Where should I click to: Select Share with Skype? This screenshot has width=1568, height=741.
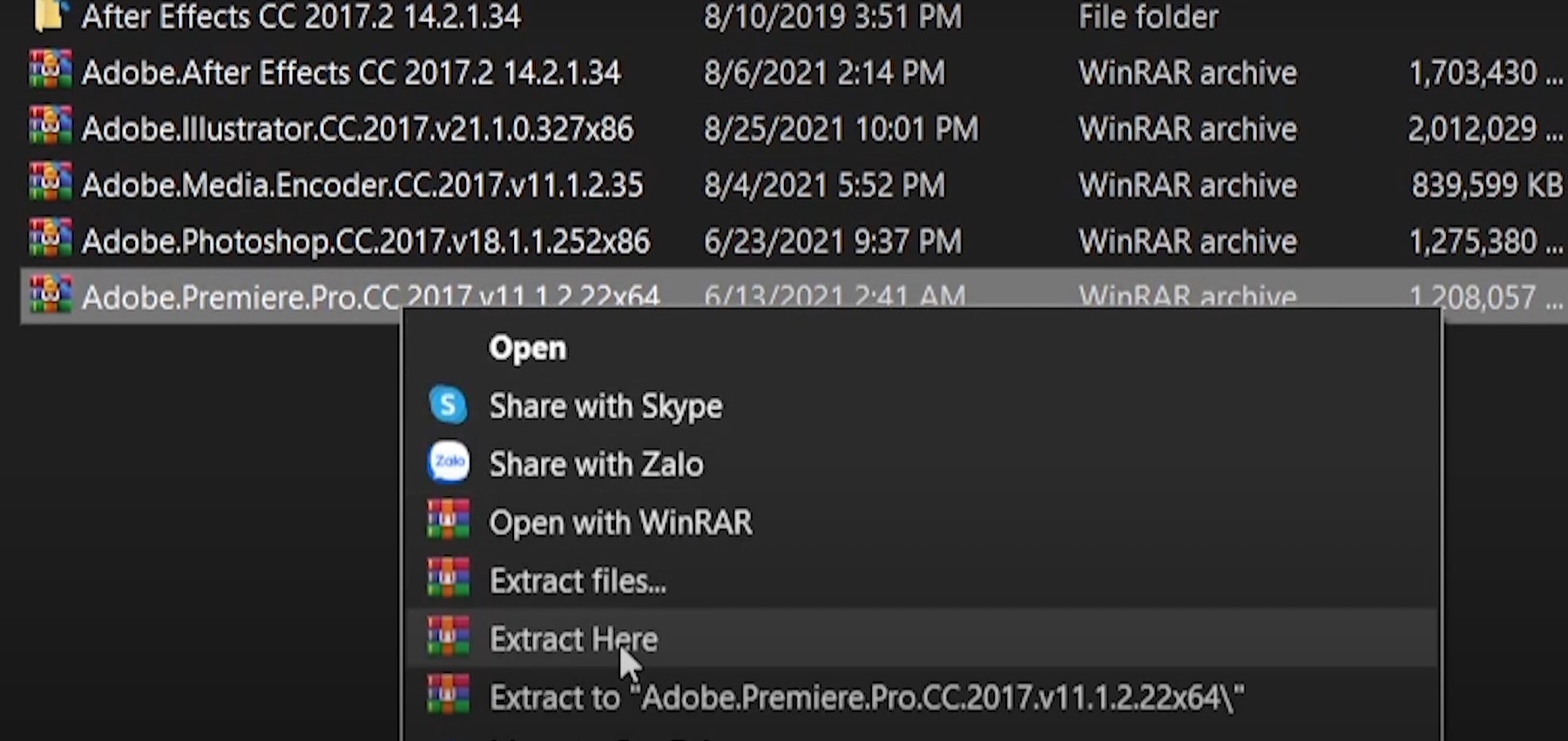(x=605, y=406)
